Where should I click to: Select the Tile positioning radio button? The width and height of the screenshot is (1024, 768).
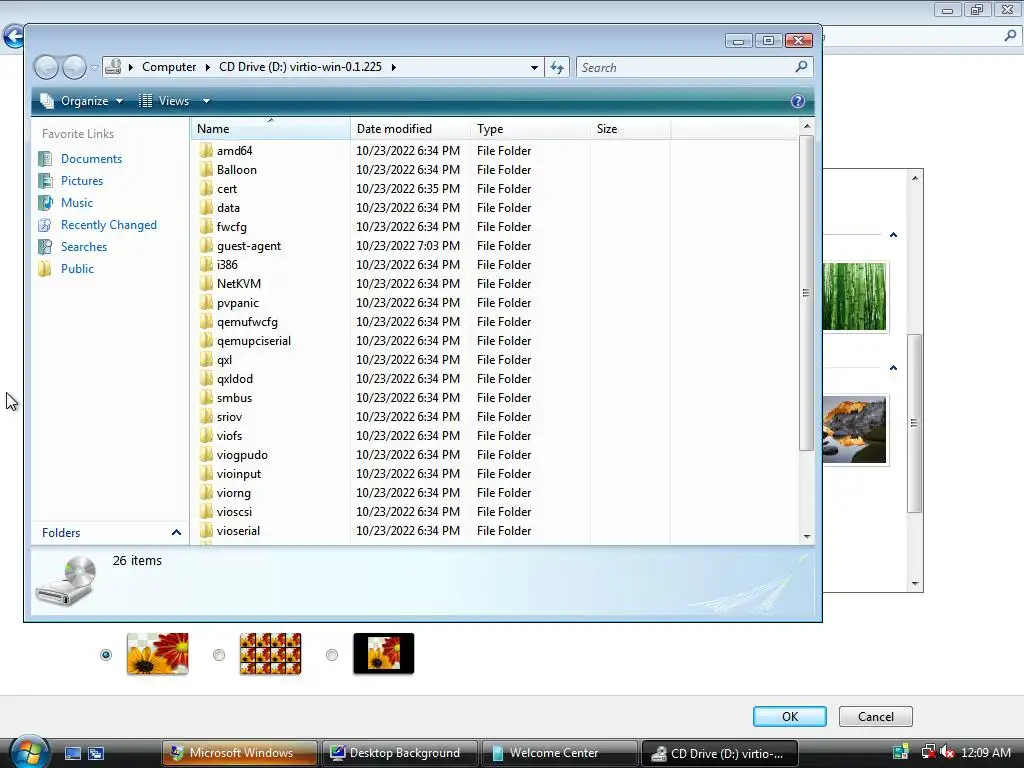click(x=219, y=654)
